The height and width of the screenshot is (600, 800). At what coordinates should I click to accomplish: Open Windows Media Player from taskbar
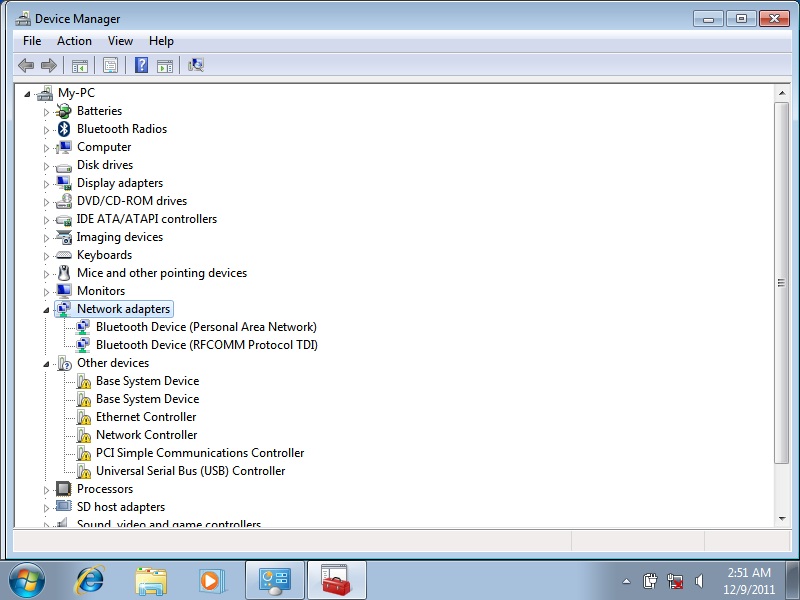[211, 581]
